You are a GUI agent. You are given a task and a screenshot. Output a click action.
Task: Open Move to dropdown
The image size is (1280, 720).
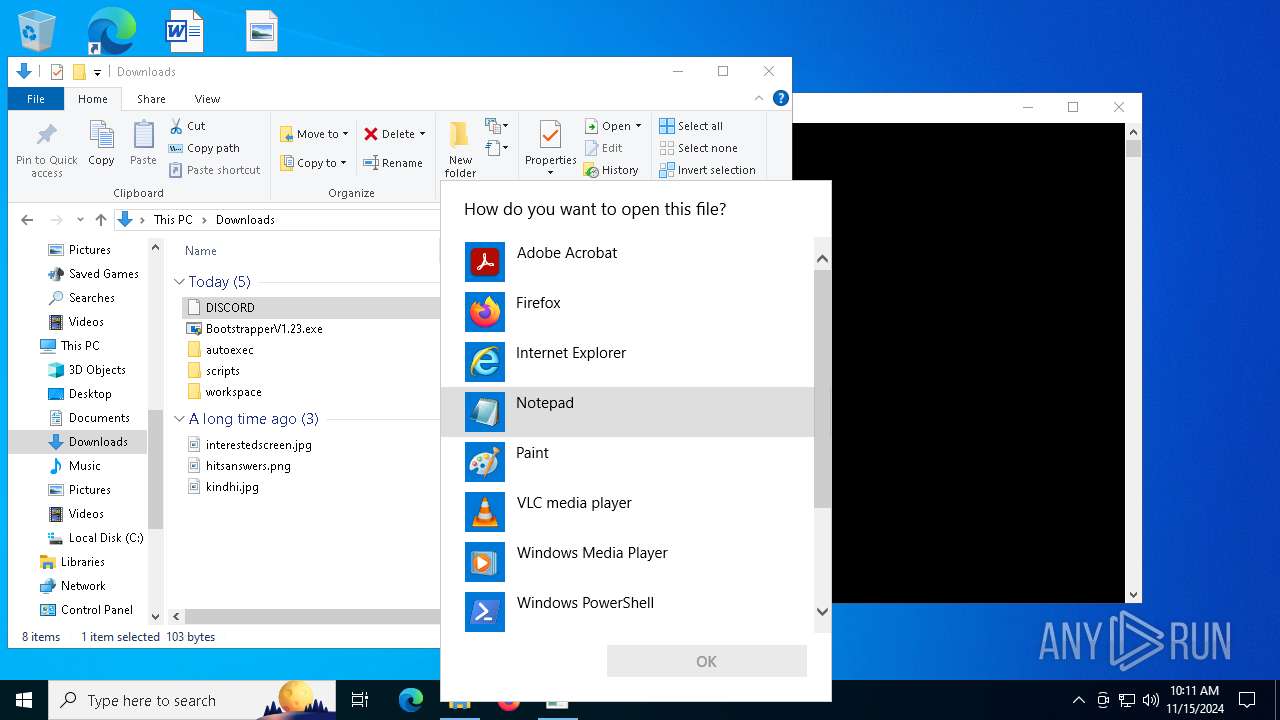pos(314,134)
